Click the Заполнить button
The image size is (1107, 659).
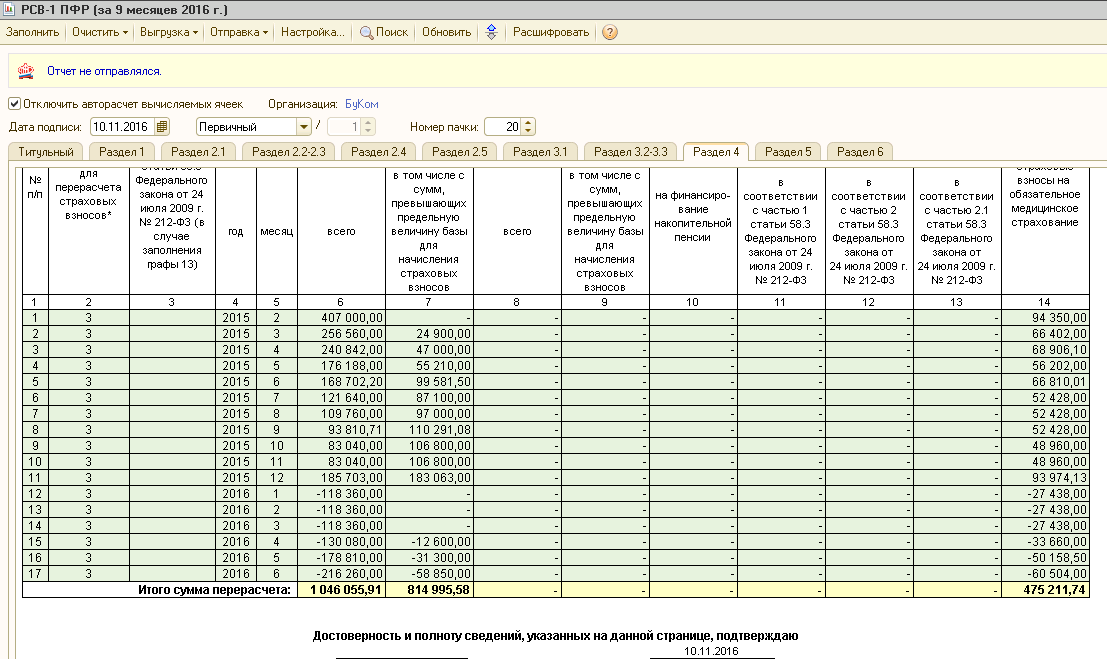[32, 32]
